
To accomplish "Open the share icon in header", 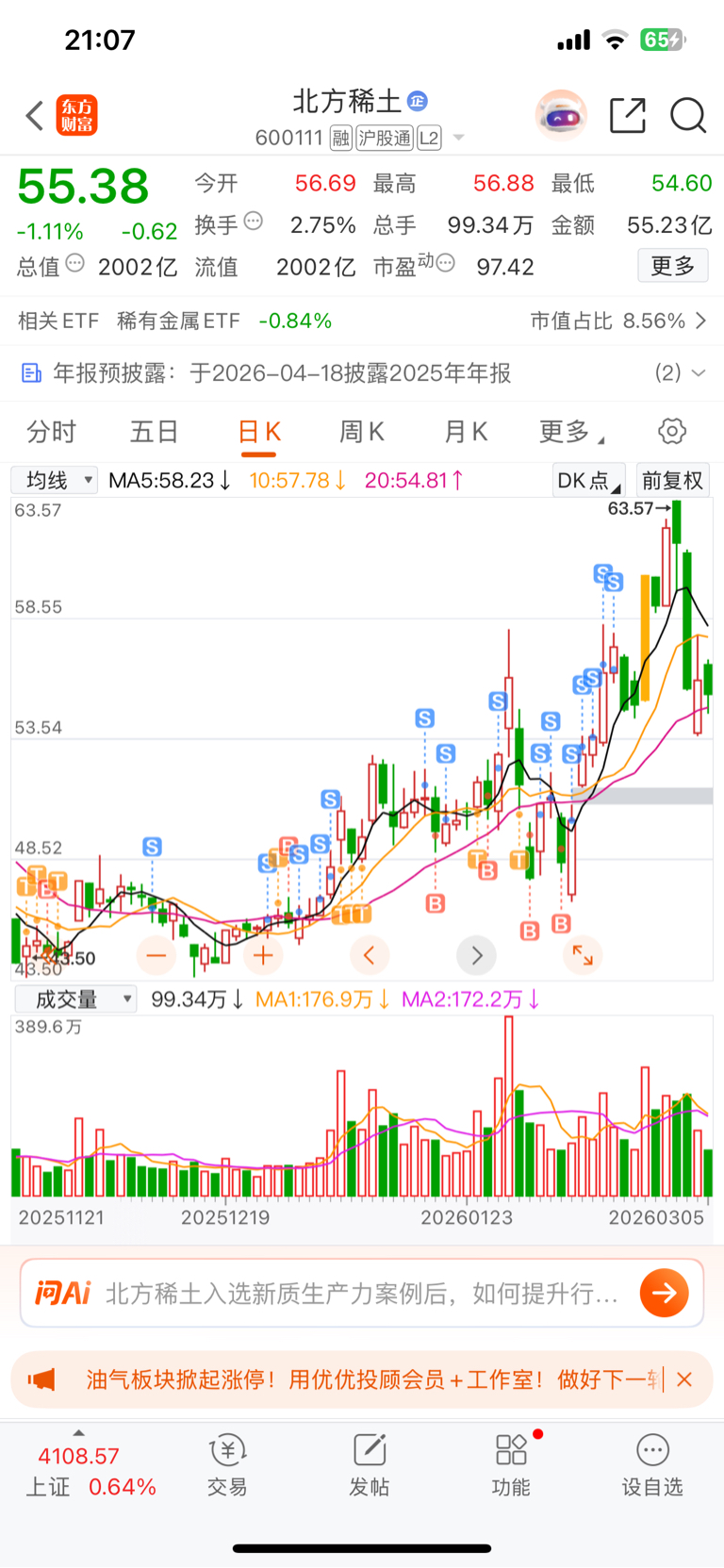I will tap(628, 115).
